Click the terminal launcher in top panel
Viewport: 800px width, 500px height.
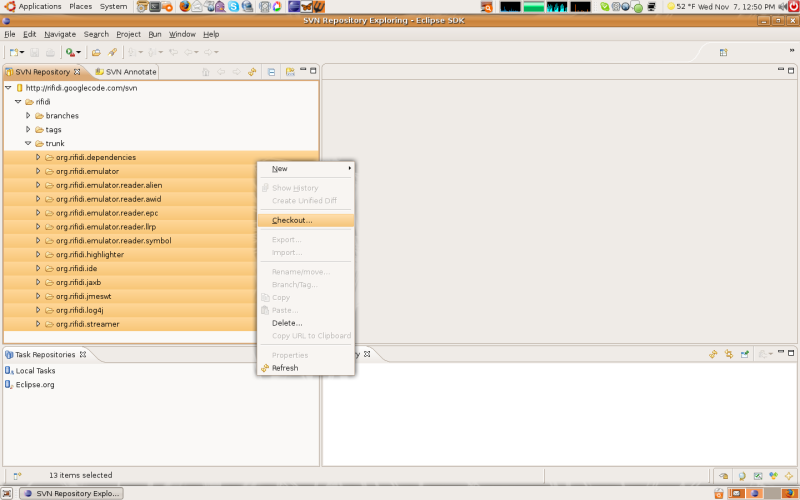pos(155,7)
